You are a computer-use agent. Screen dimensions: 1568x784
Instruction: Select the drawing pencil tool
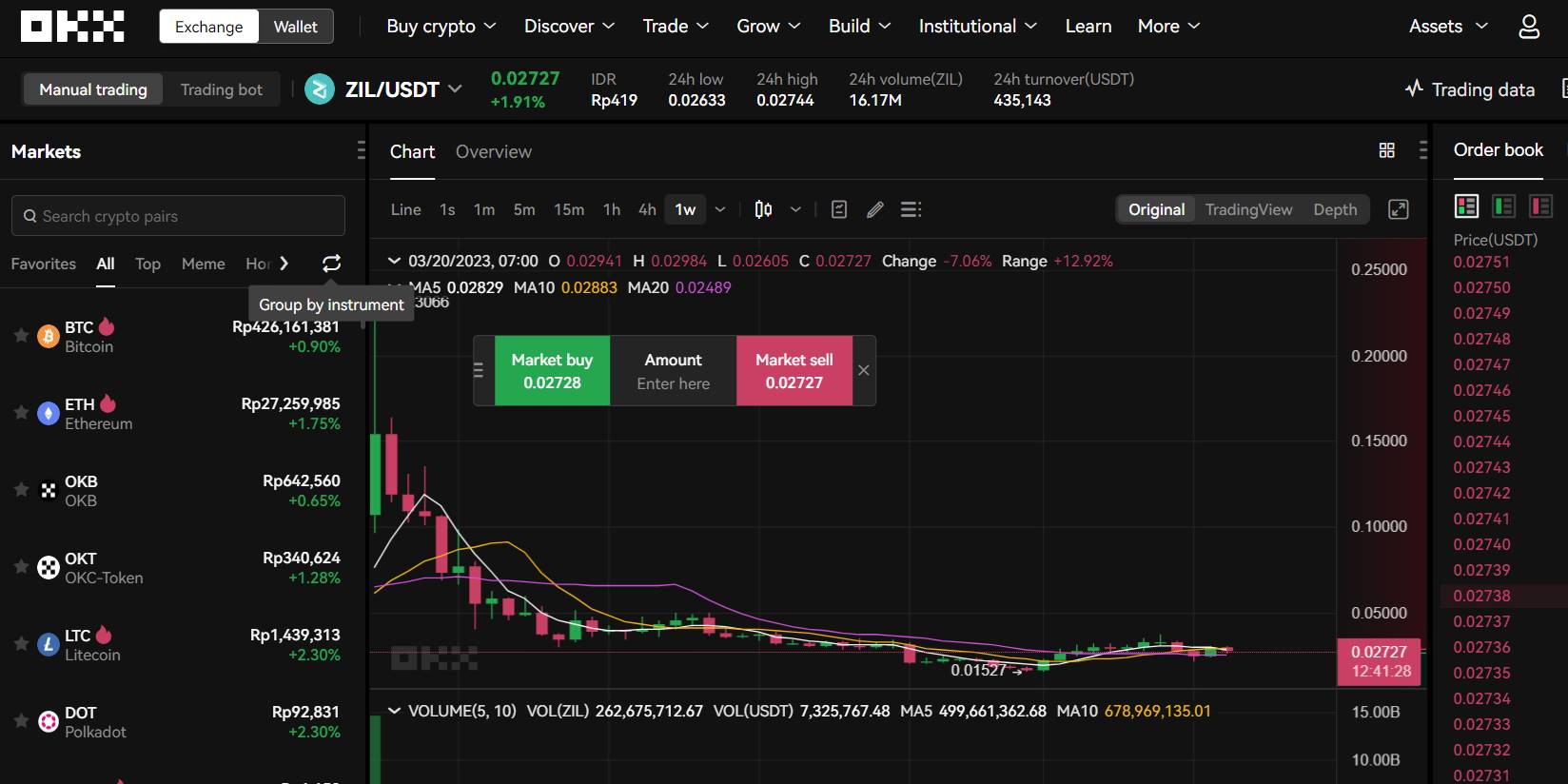click(x=875, y=209)
